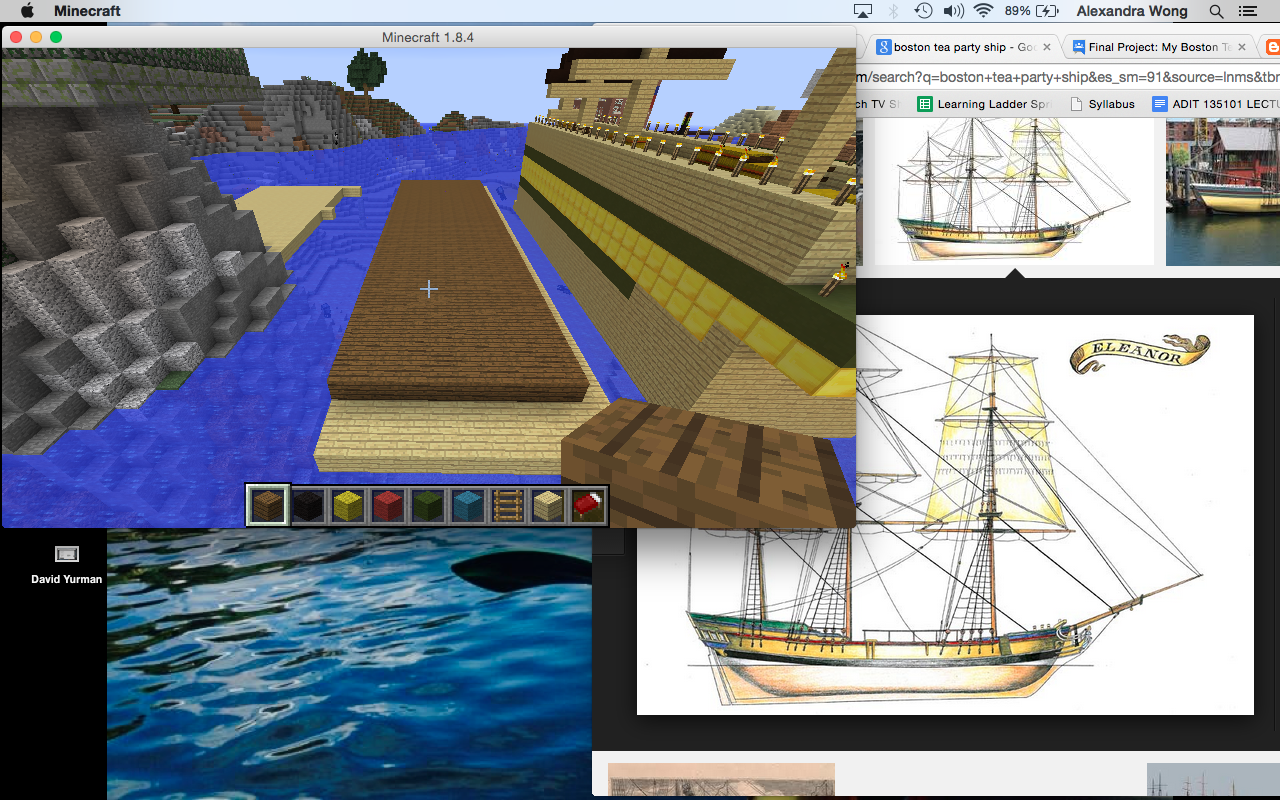Click the enlarged Eleanor ship image
Screen dimensions: 1280x800
coord(945,515)
